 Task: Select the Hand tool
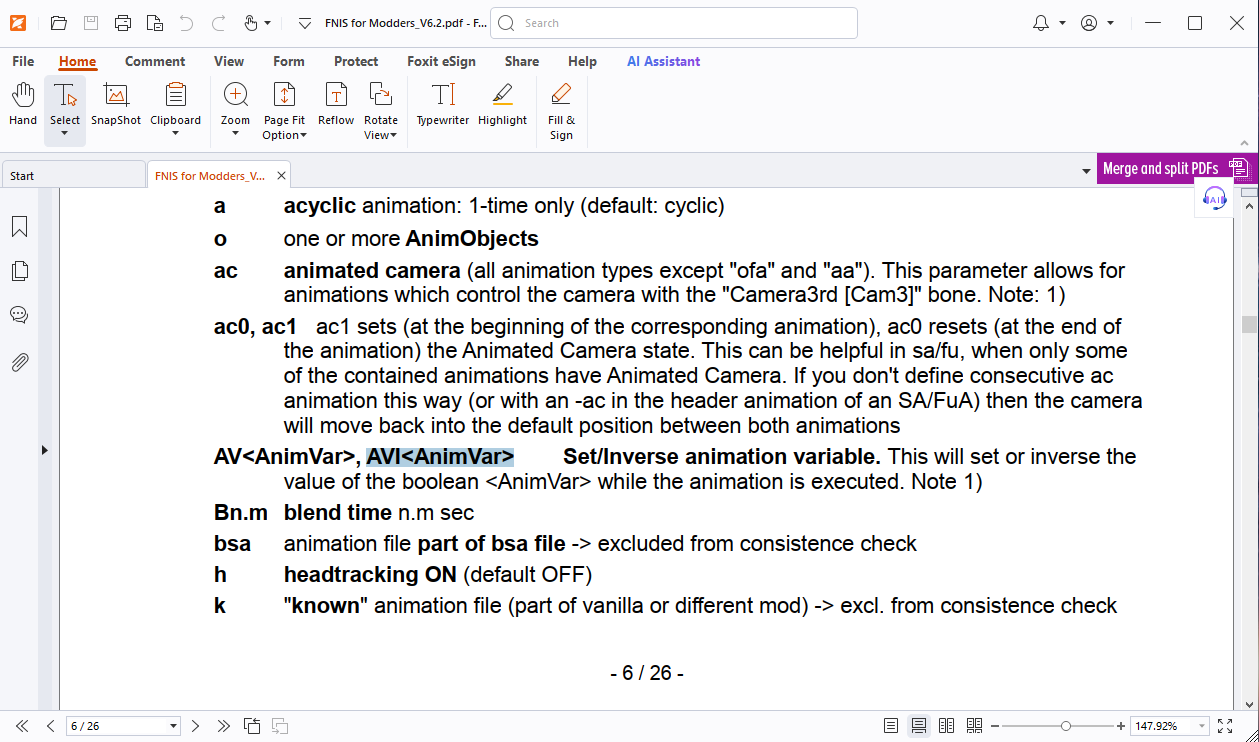23,104
